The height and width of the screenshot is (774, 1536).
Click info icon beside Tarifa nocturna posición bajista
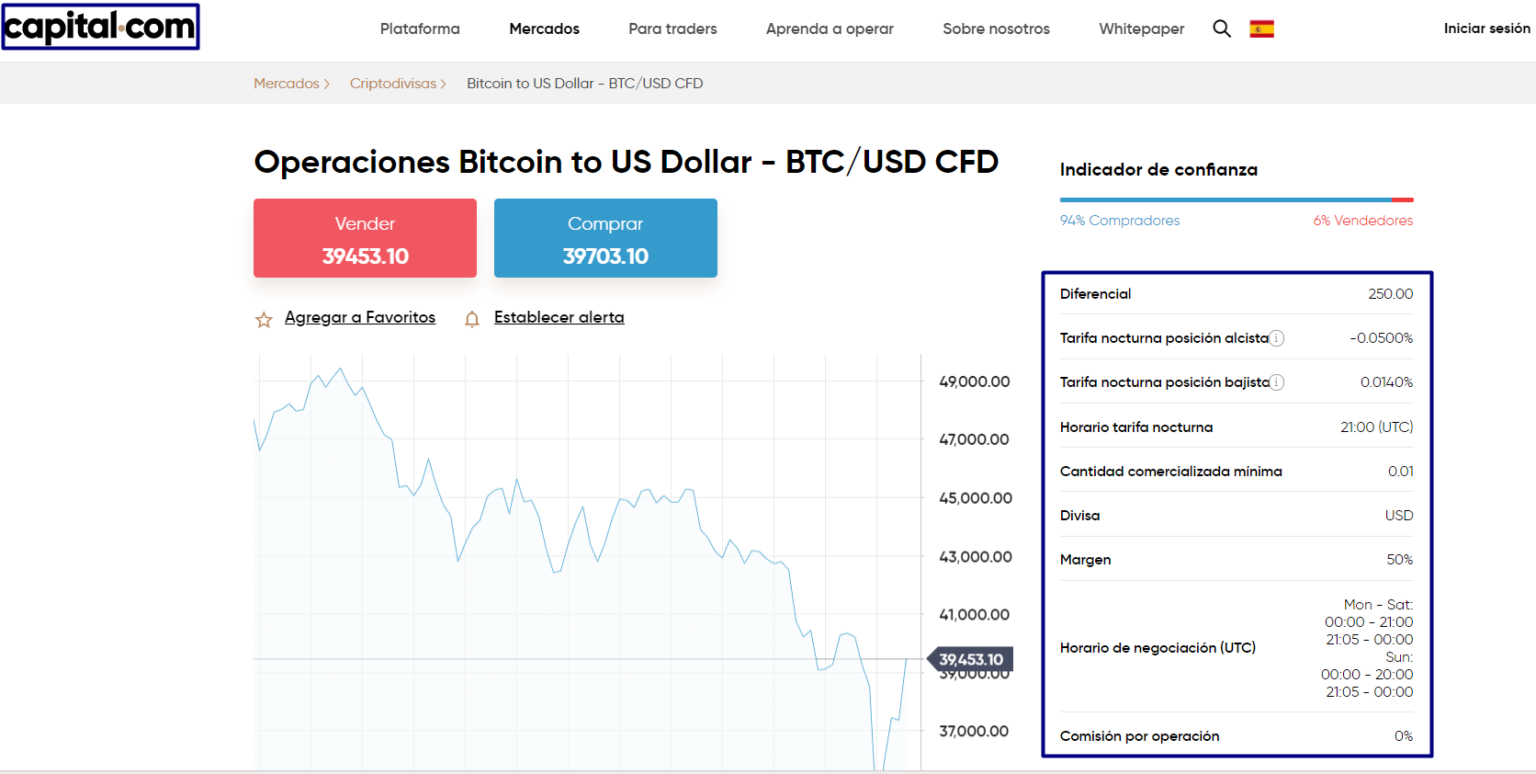point(1277,382)
